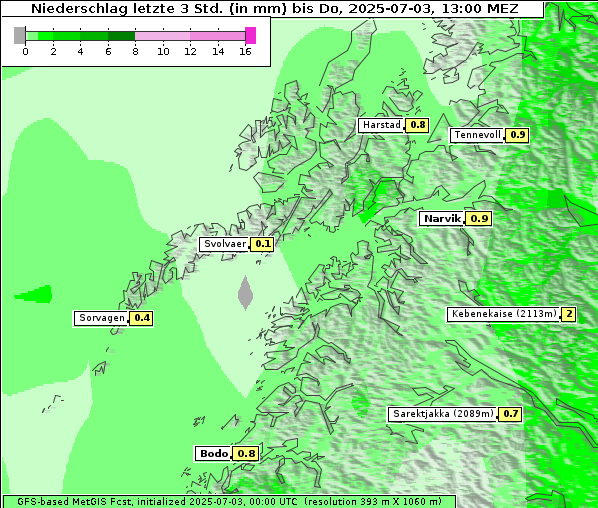The height and width of the screenshot is (508, 598).
Task: Select the Harstad 0.8 precipitation value
Action: (417, 125)
